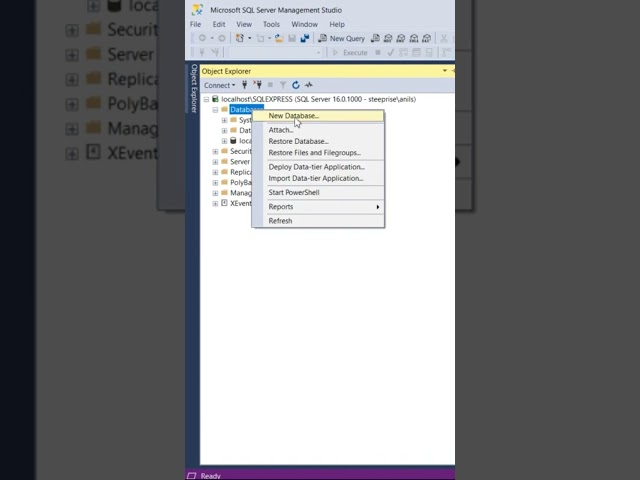Expand the Replica... folder node
This screenshot has width=640, height=480.
coord(216,172)
